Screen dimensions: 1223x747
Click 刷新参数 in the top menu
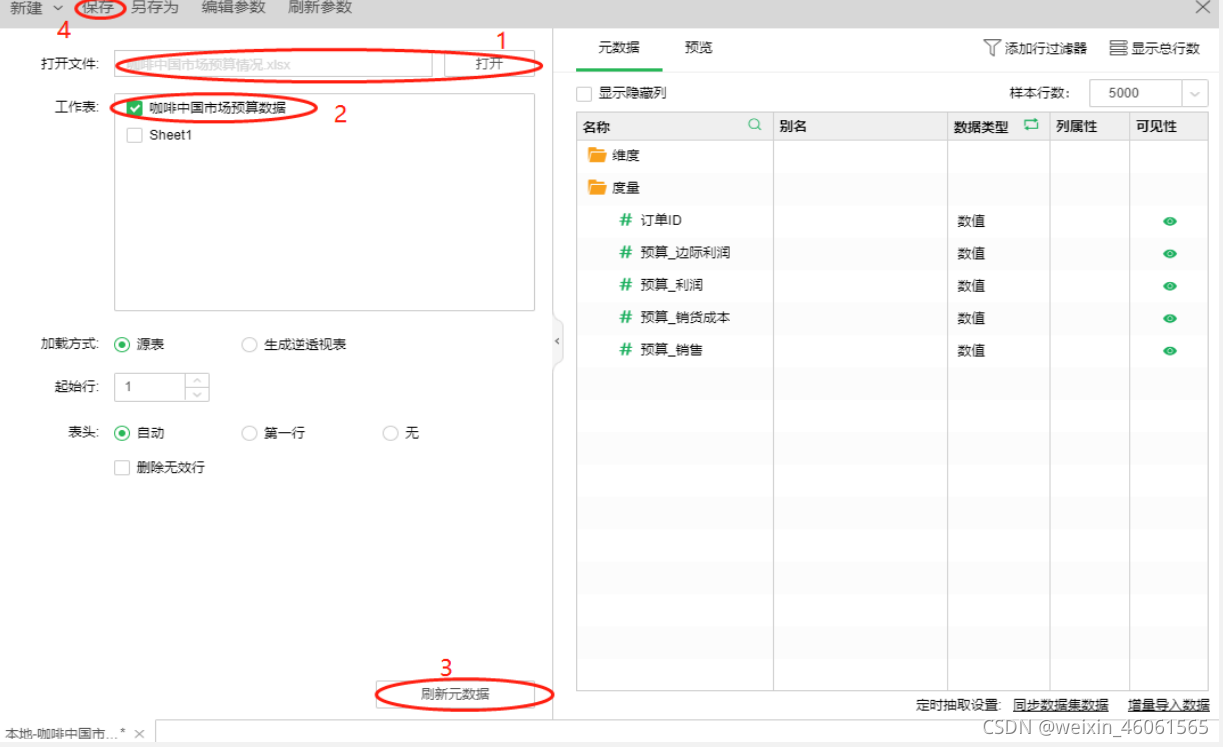click(x=320, y=8)
